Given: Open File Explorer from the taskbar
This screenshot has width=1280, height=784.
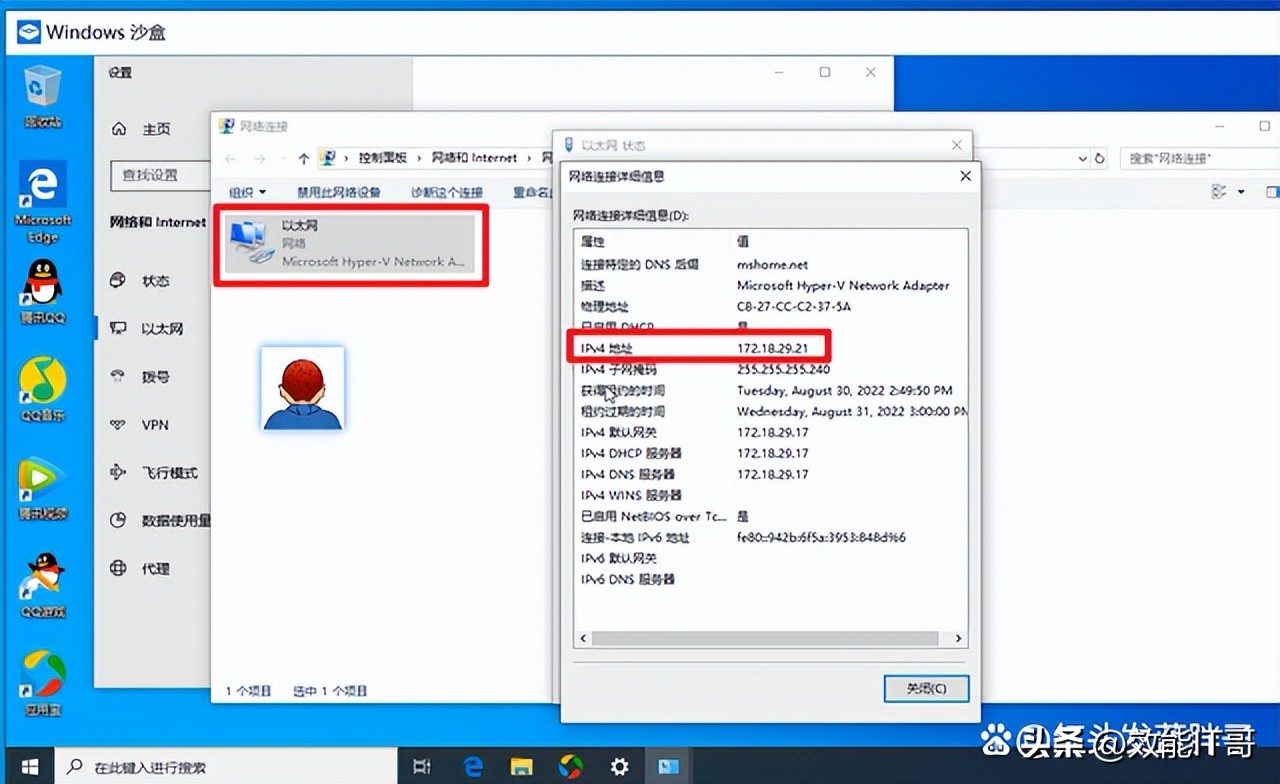Looking at the screenshot, I should pyautogui.click(x=520, y=765).
